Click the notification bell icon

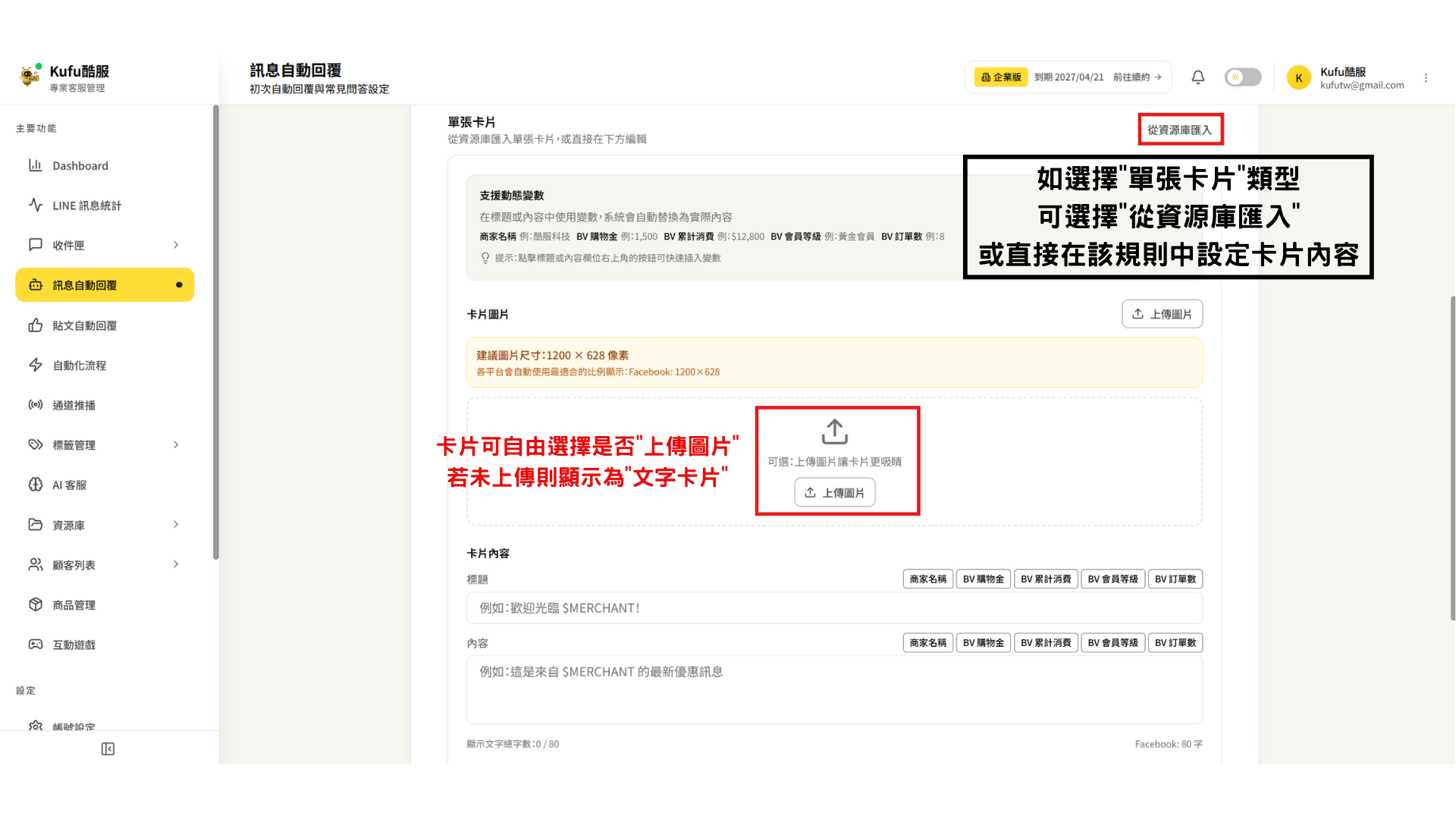click(x=1198, y=77)
